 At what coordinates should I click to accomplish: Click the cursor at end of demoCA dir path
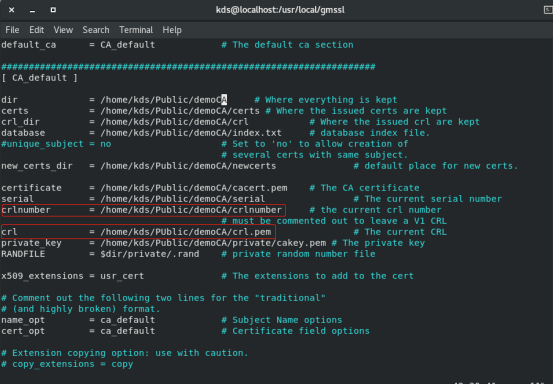(x=224, y=100)
